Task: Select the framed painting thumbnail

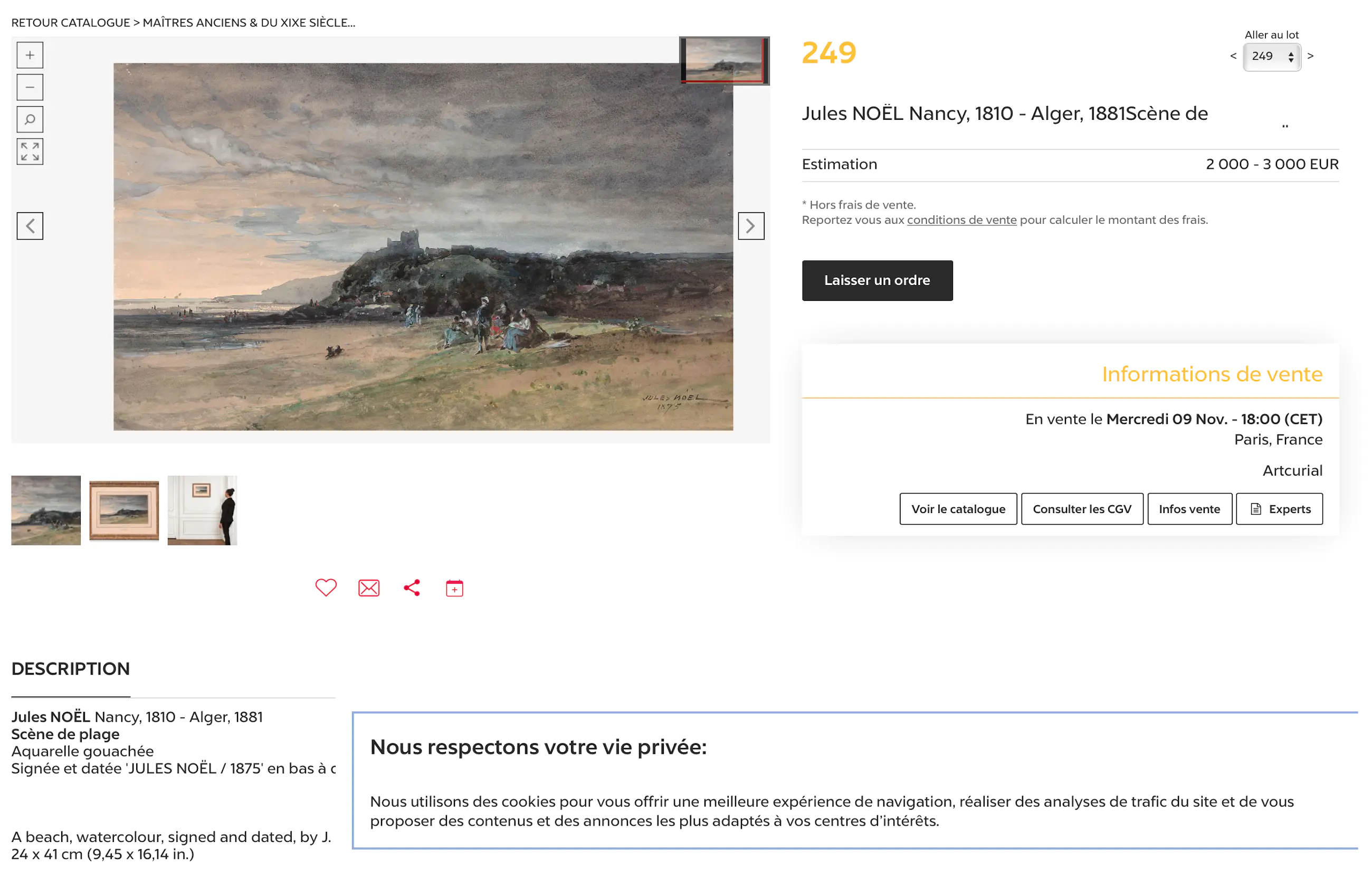Action: (124, 510)
